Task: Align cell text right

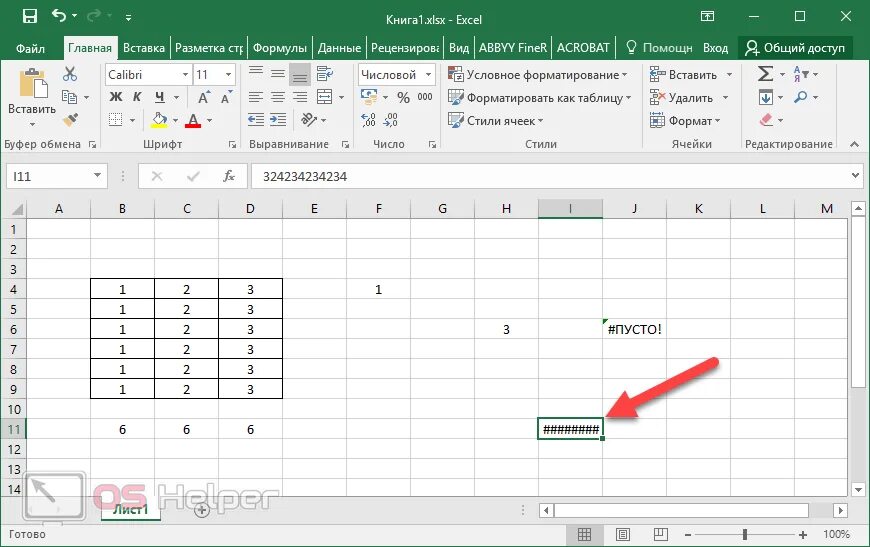Action: pyautogui.click(x=300, y=97)
